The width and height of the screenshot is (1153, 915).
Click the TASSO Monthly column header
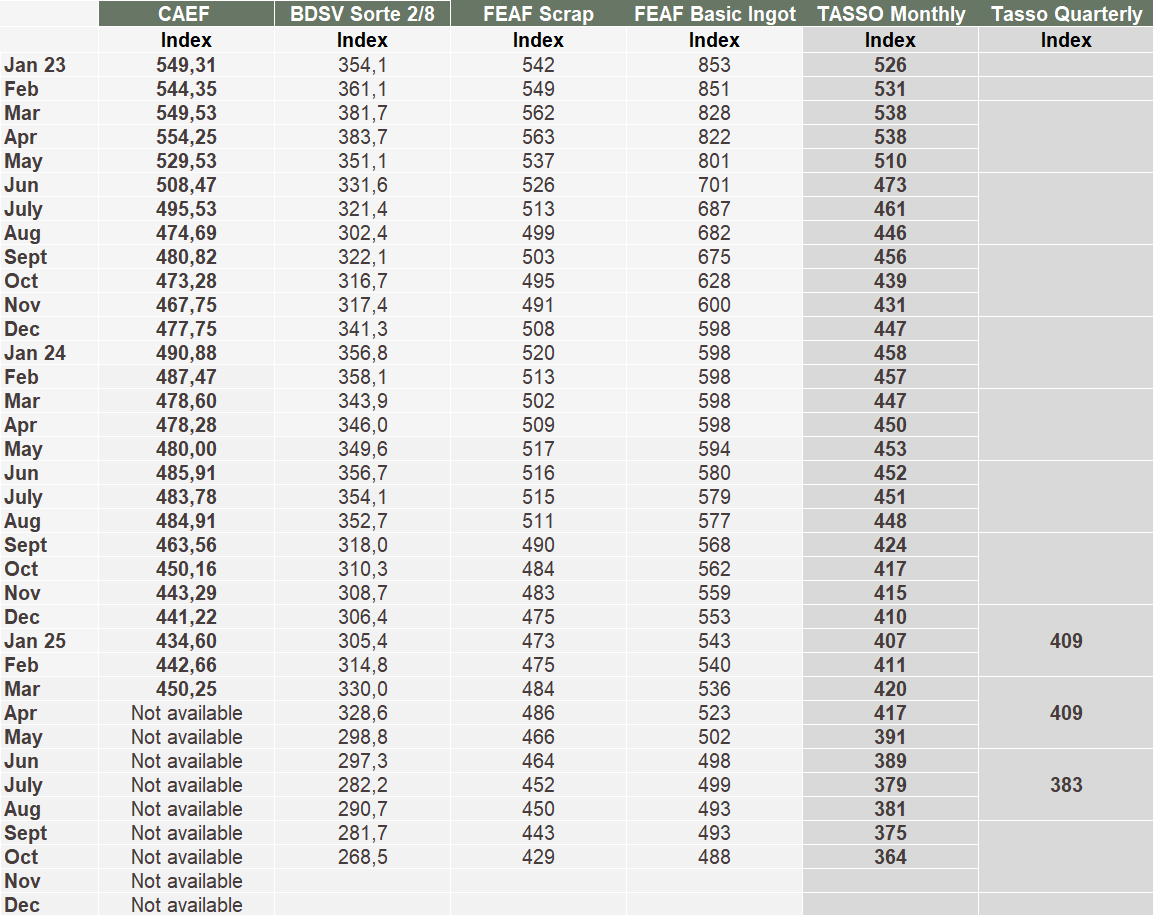pyautogui.click(x=890, y=14)
